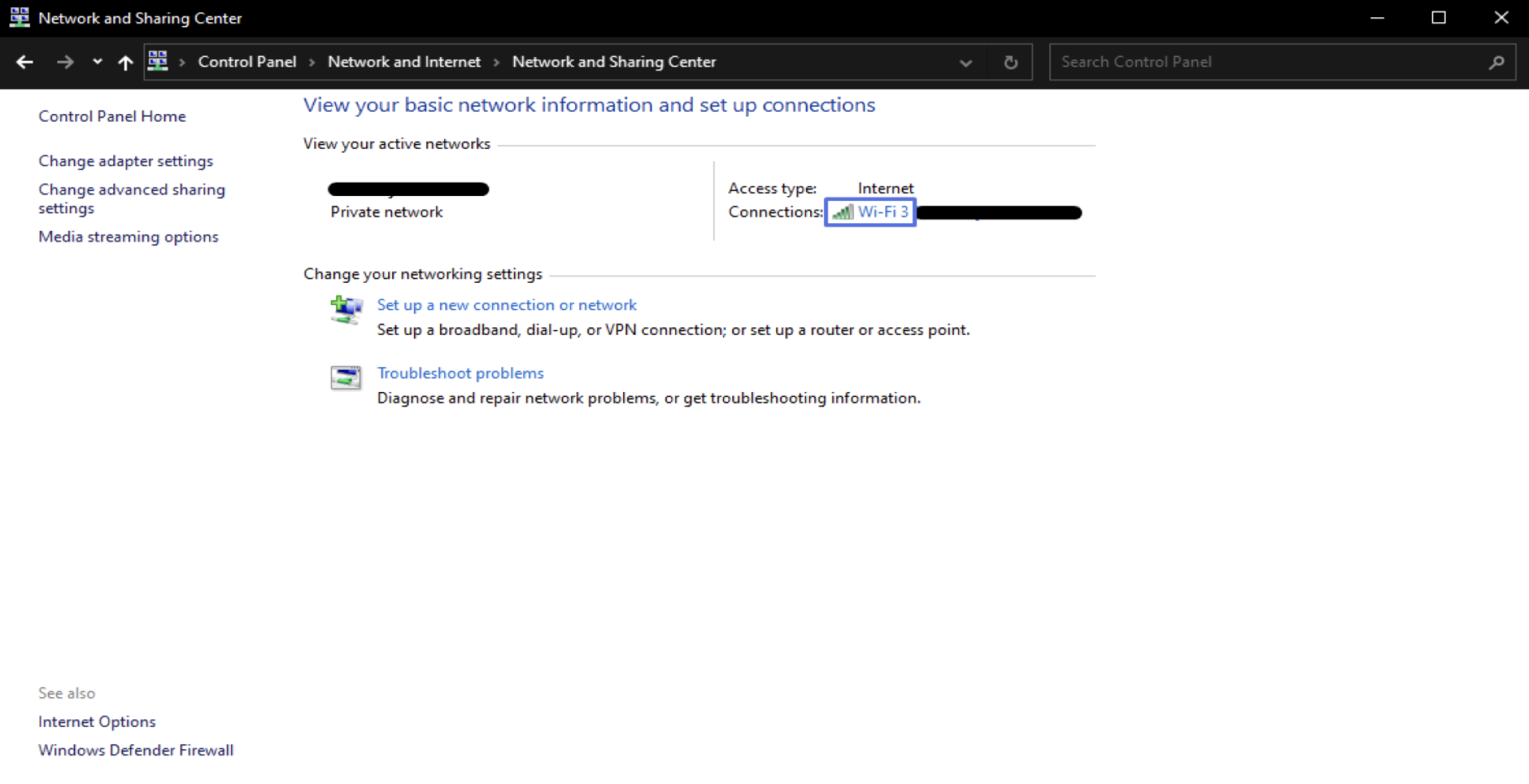Expand chevron after Control Panel breadcrumb
The height and width of the screenshot is (784, 1529).
click(312, 63)
